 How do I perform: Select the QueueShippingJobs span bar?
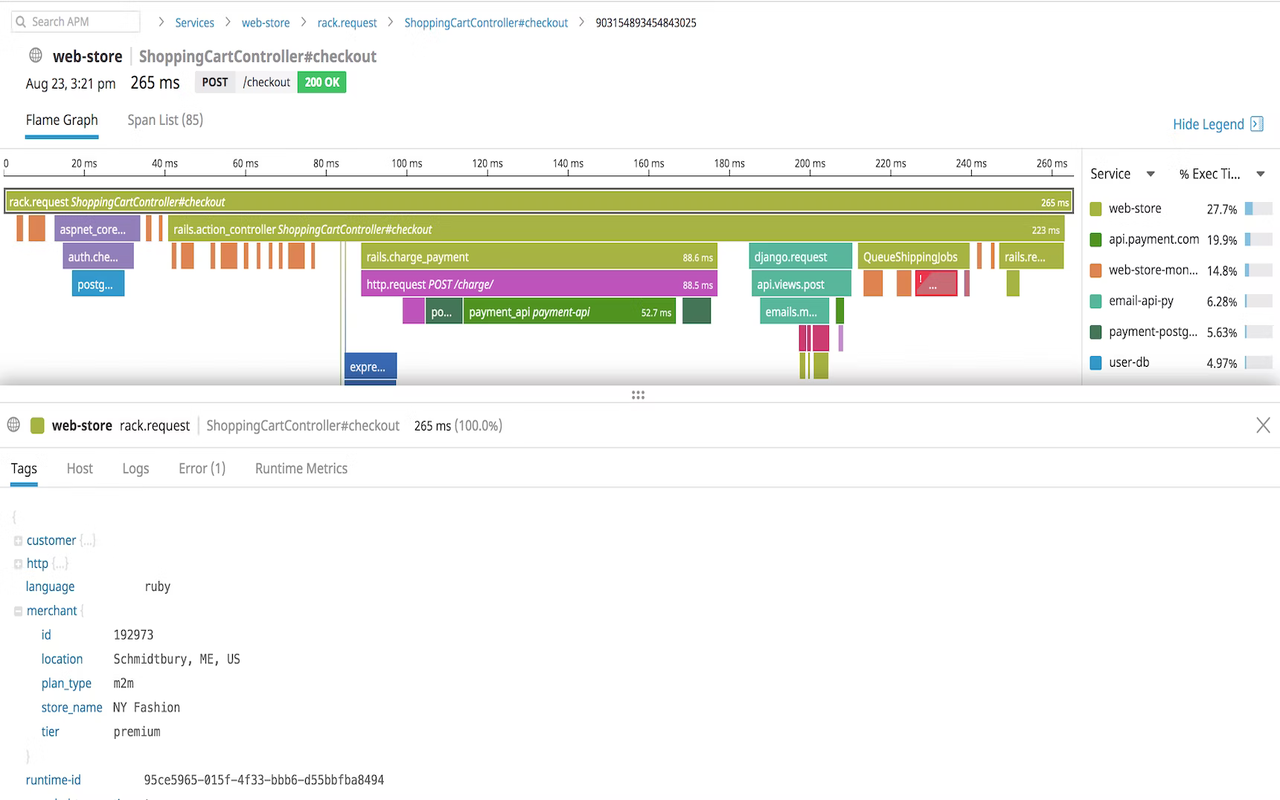click(913, 257)
